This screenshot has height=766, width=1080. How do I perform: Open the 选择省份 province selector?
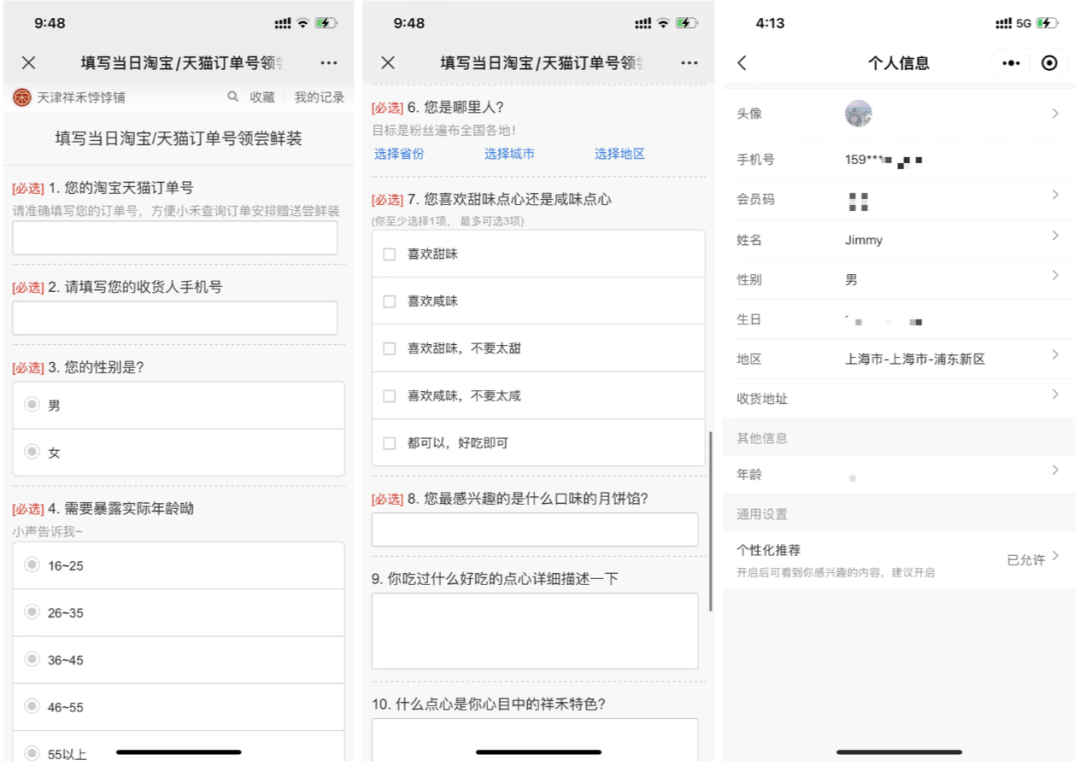click(399, 154)
